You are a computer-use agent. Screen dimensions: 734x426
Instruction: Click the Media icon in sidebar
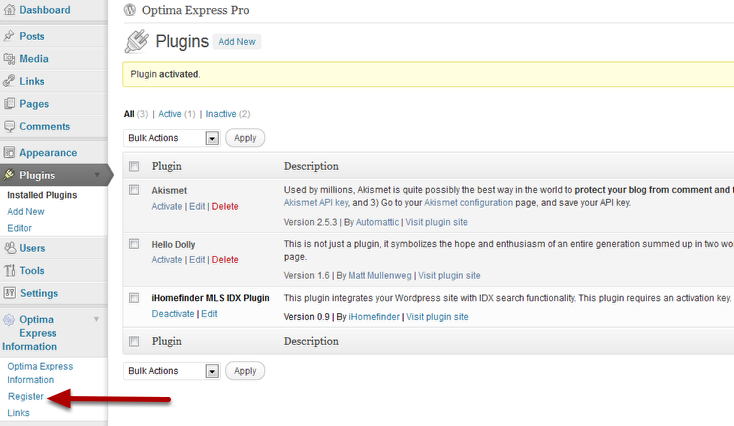tap(9, 59)
